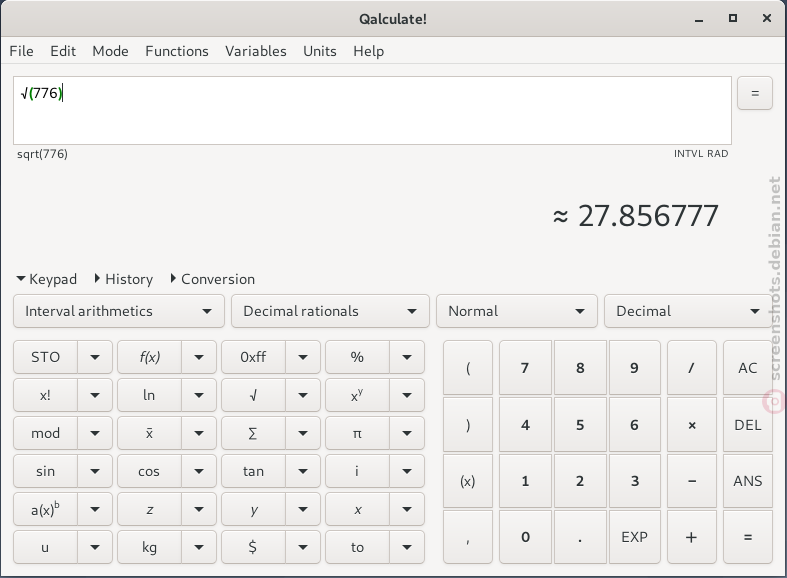The image size is (787, 578).
Task: Click the close parenthesis ) key
Action: tap(468, 425)
